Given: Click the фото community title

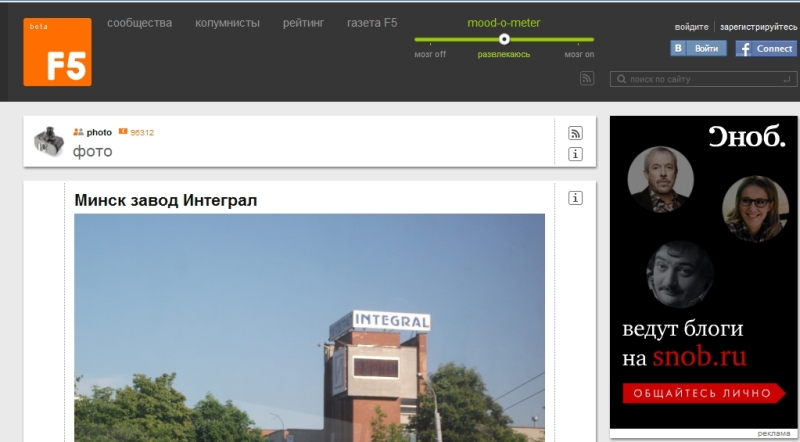Looking at the screenshot, I should pyautogui.click(x=92, y=152).
